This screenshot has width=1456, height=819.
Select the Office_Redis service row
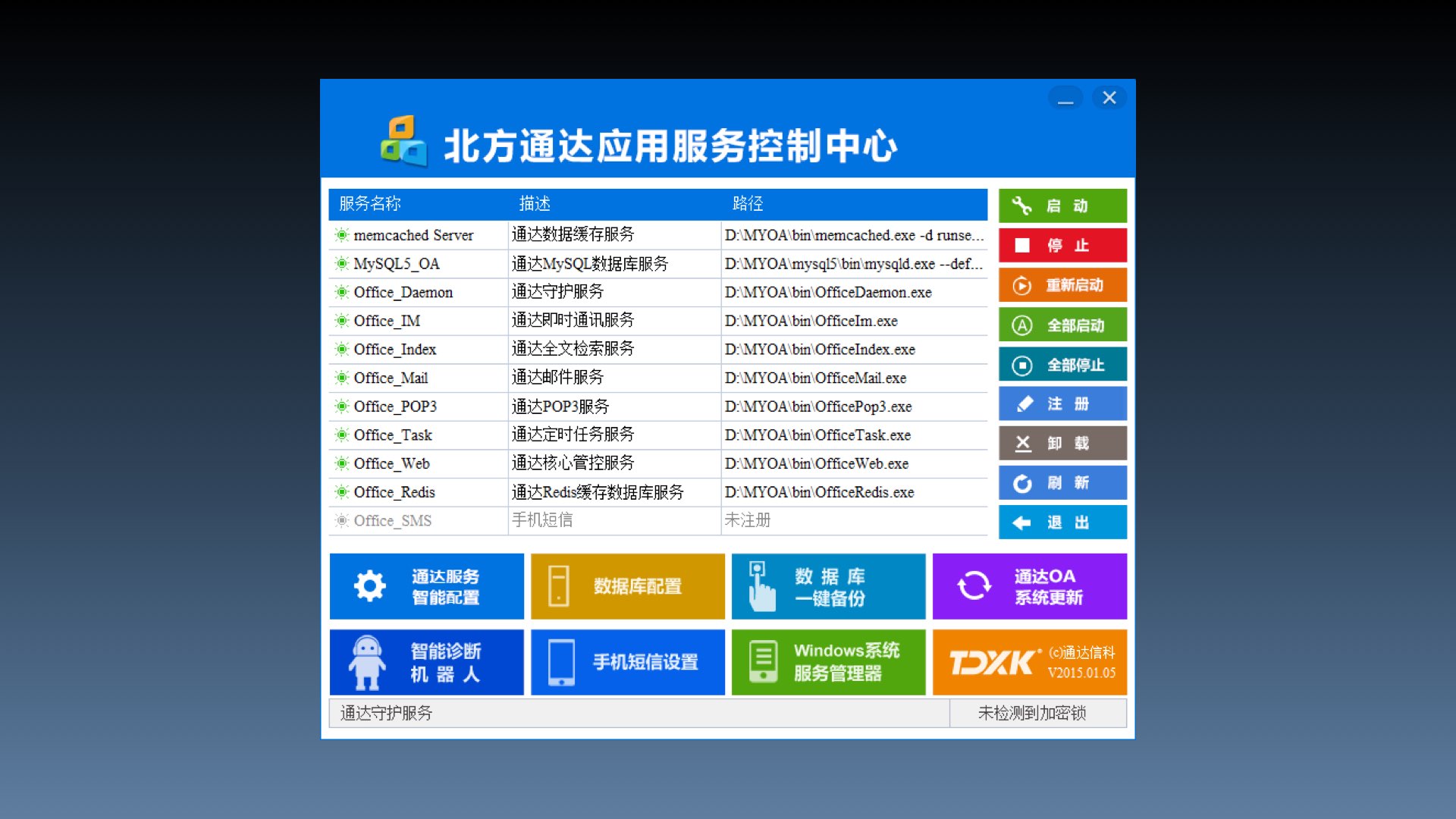pyautogui.click(x=658, y=492)
